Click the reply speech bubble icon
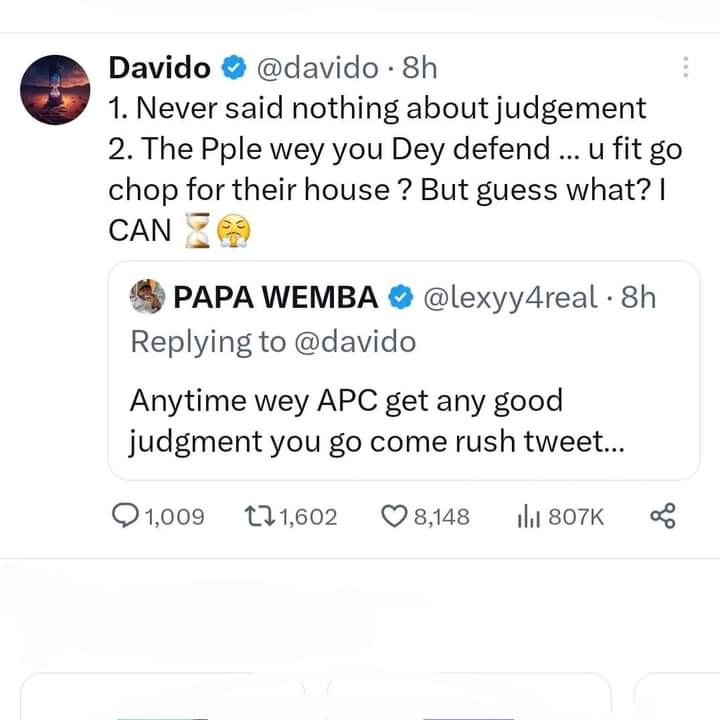 (125, 516)
